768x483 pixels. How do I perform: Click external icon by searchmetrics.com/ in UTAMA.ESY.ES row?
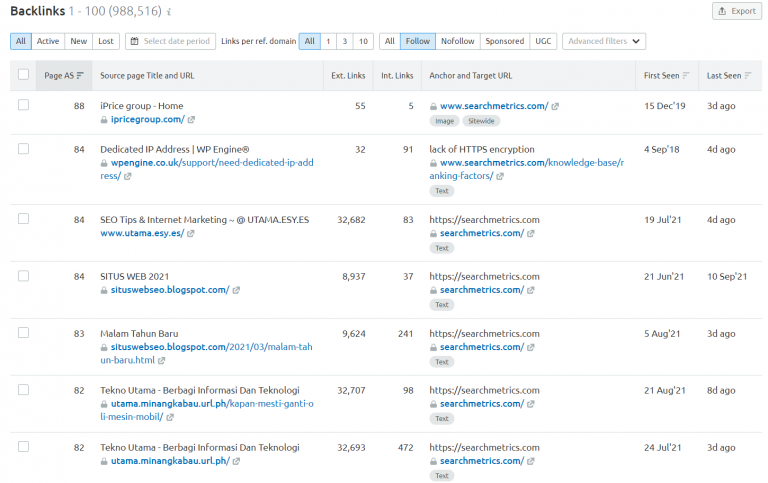pyautogui.click(x=530, y=234)
